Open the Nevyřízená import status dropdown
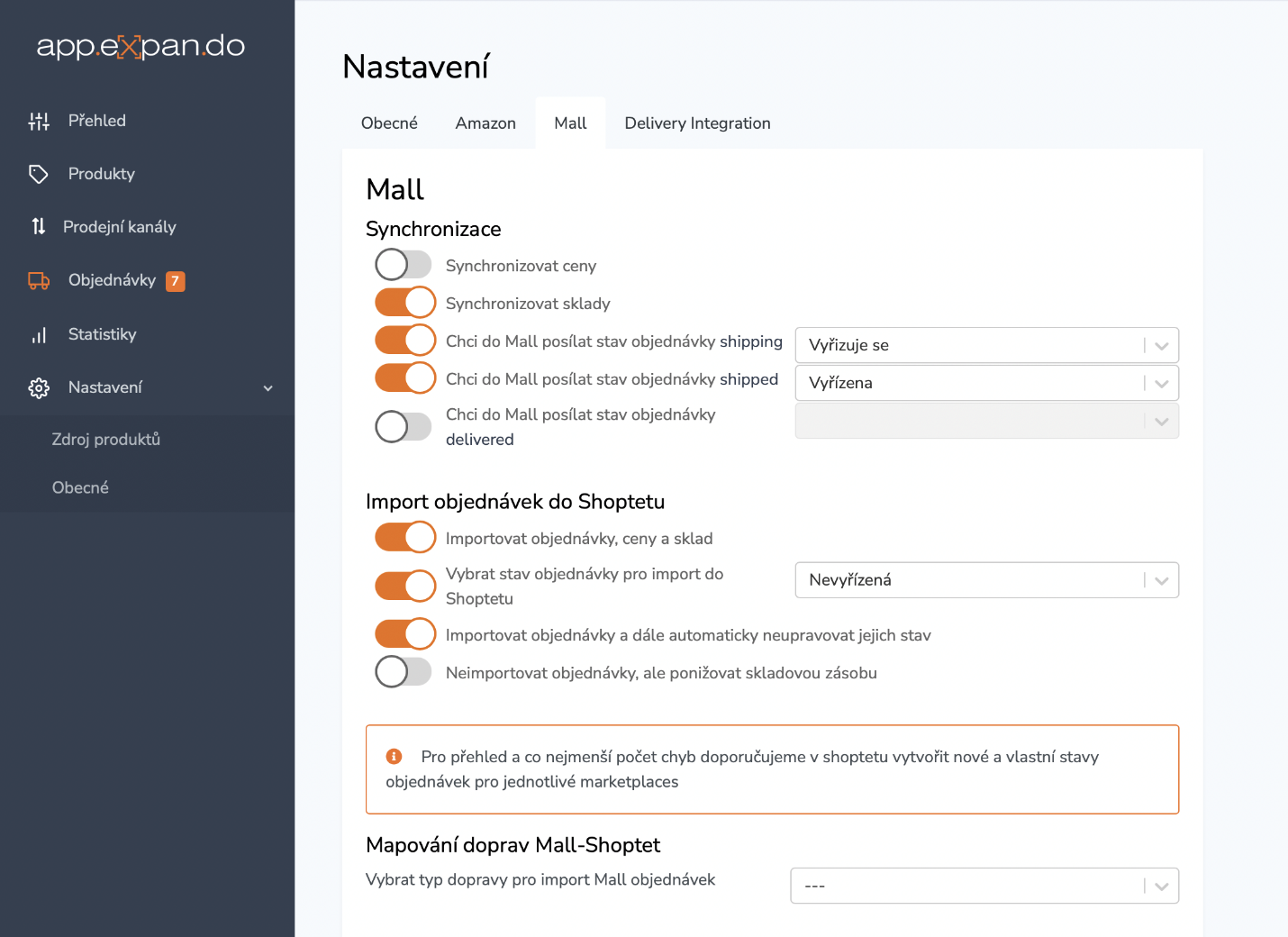 [x=987, y=580]
